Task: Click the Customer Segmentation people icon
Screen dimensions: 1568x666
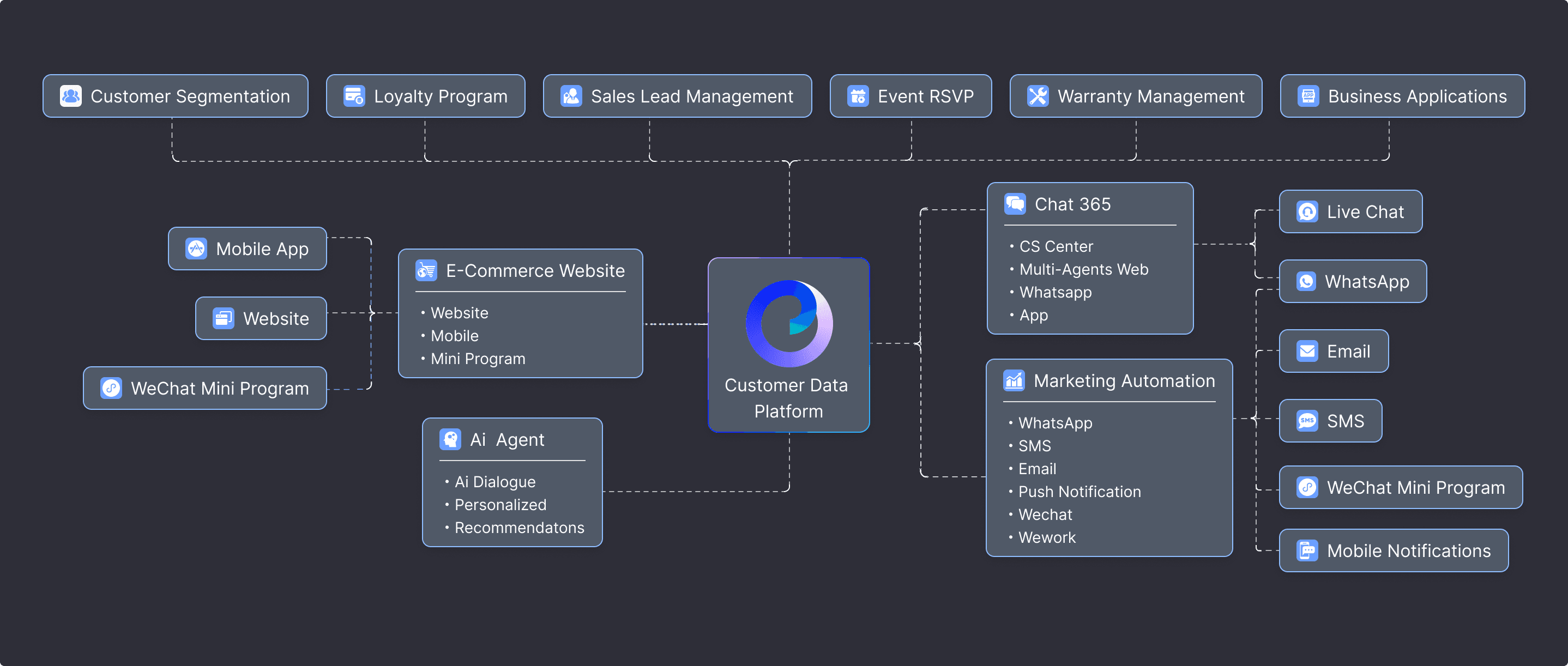Action: coord(71,96)
